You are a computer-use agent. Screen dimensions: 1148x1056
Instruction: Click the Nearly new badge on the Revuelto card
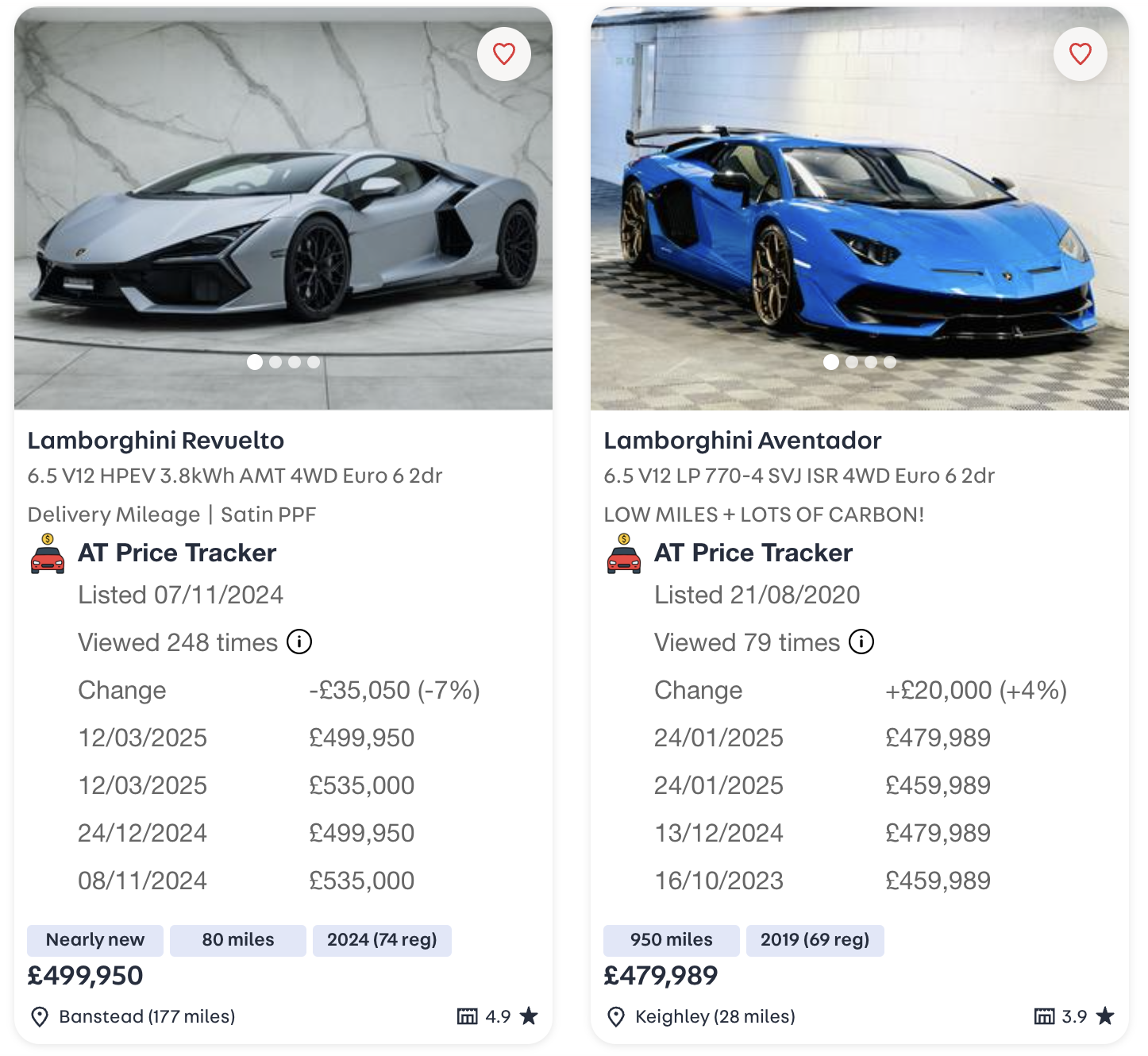(x=94, y=940)
